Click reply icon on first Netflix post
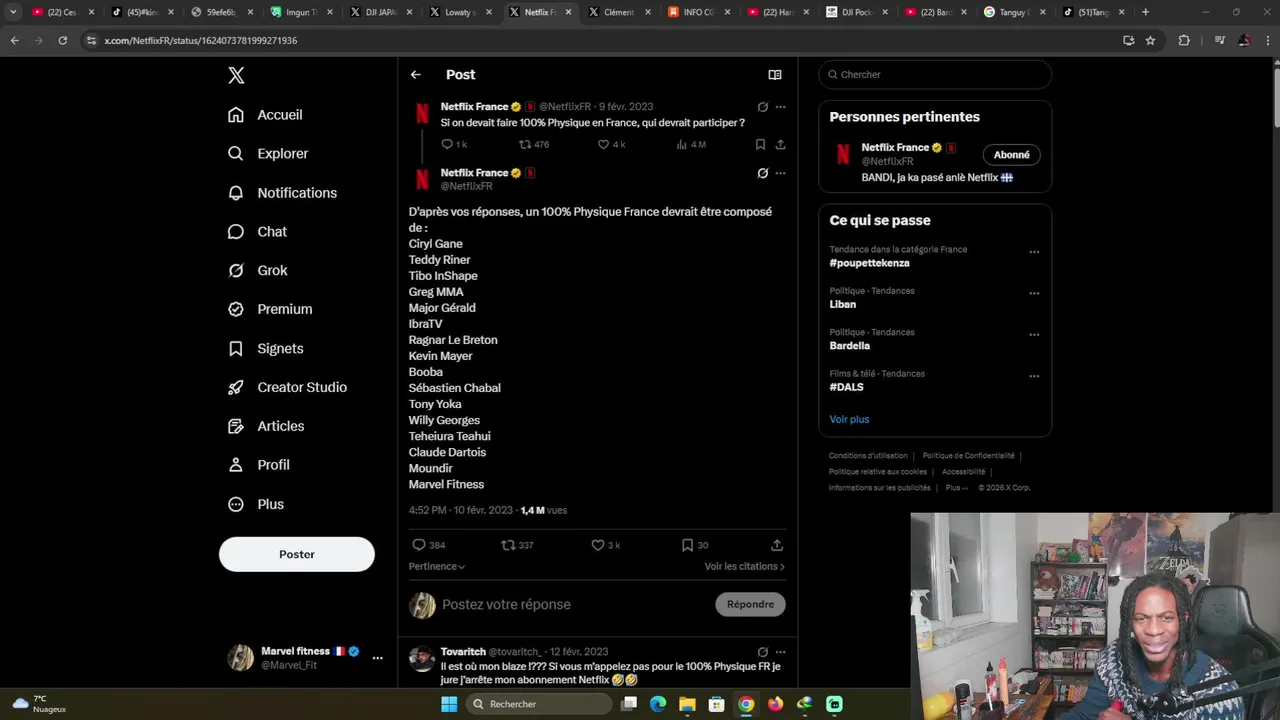 tap(447, 144)
